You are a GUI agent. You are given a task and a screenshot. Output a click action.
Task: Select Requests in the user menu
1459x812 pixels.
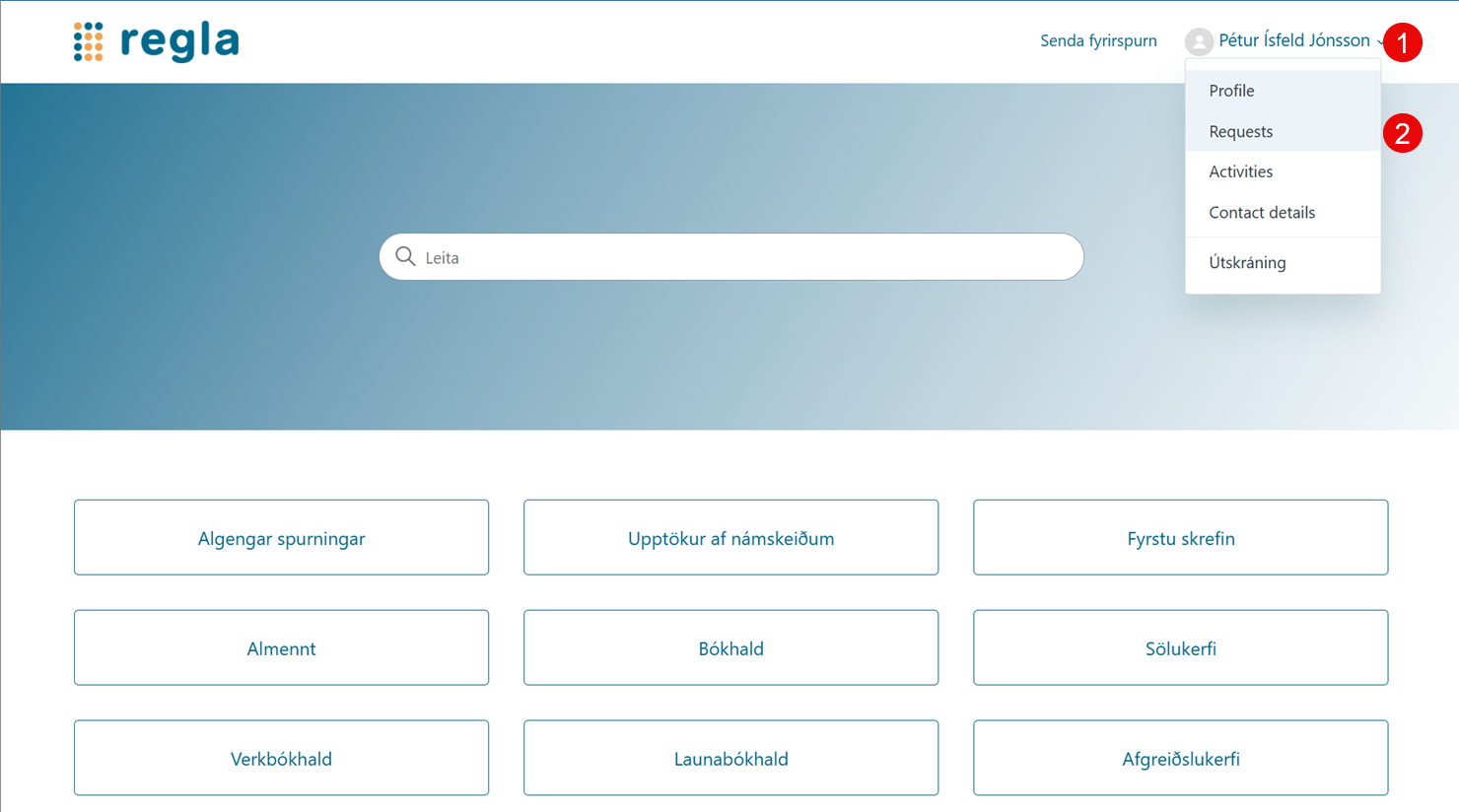(1240, 132)
